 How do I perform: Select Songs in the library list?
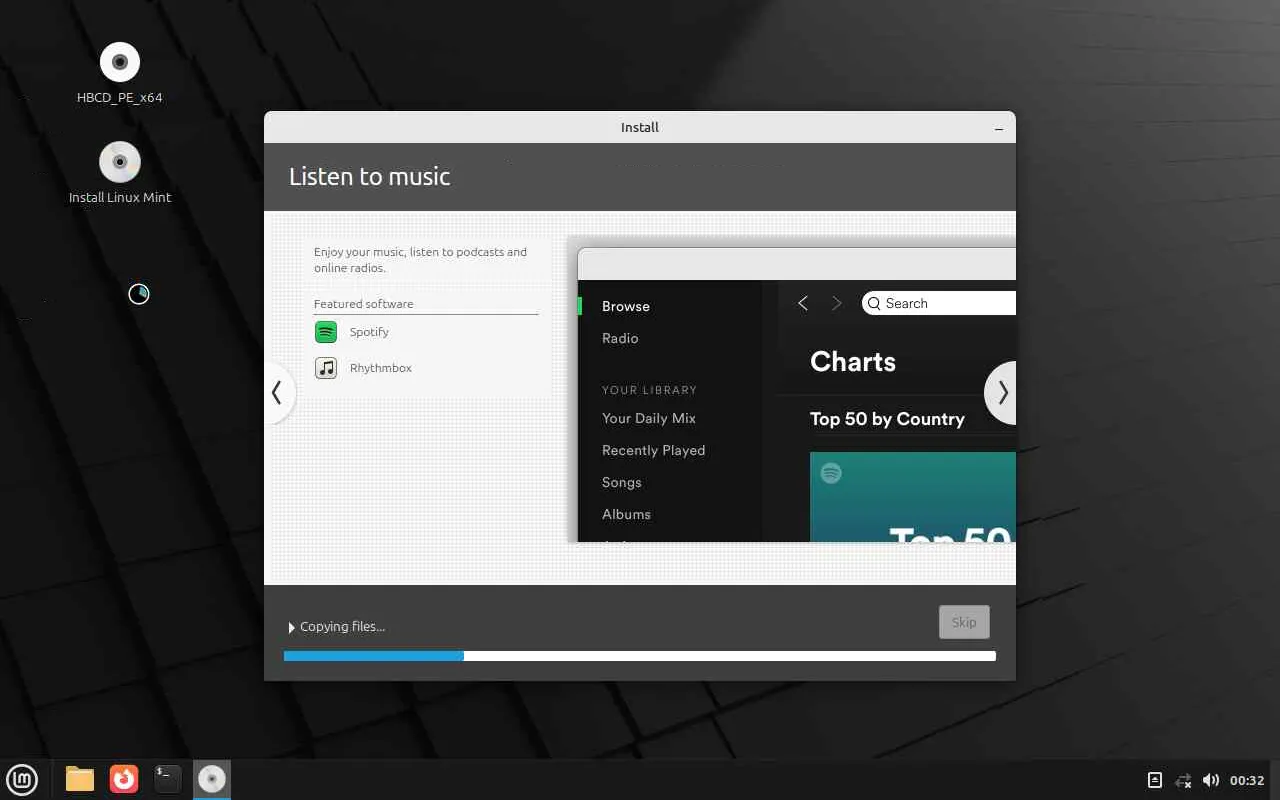click(622, 482)
